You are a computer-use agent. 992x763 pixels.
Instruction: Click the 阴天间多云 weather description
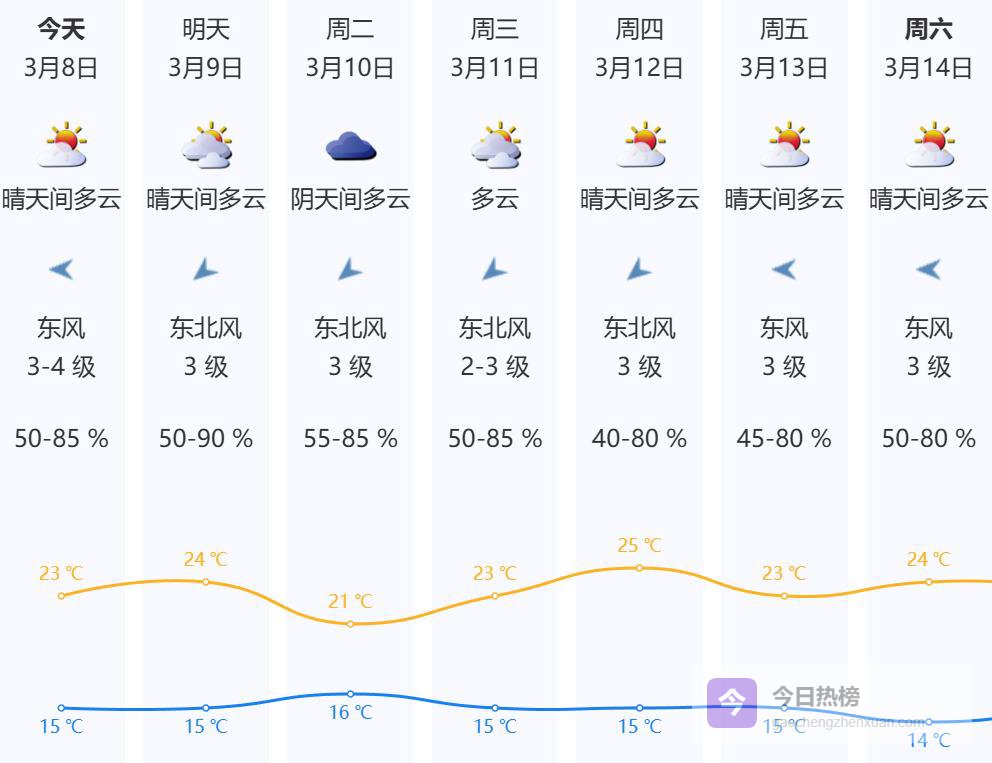[350, 199]
